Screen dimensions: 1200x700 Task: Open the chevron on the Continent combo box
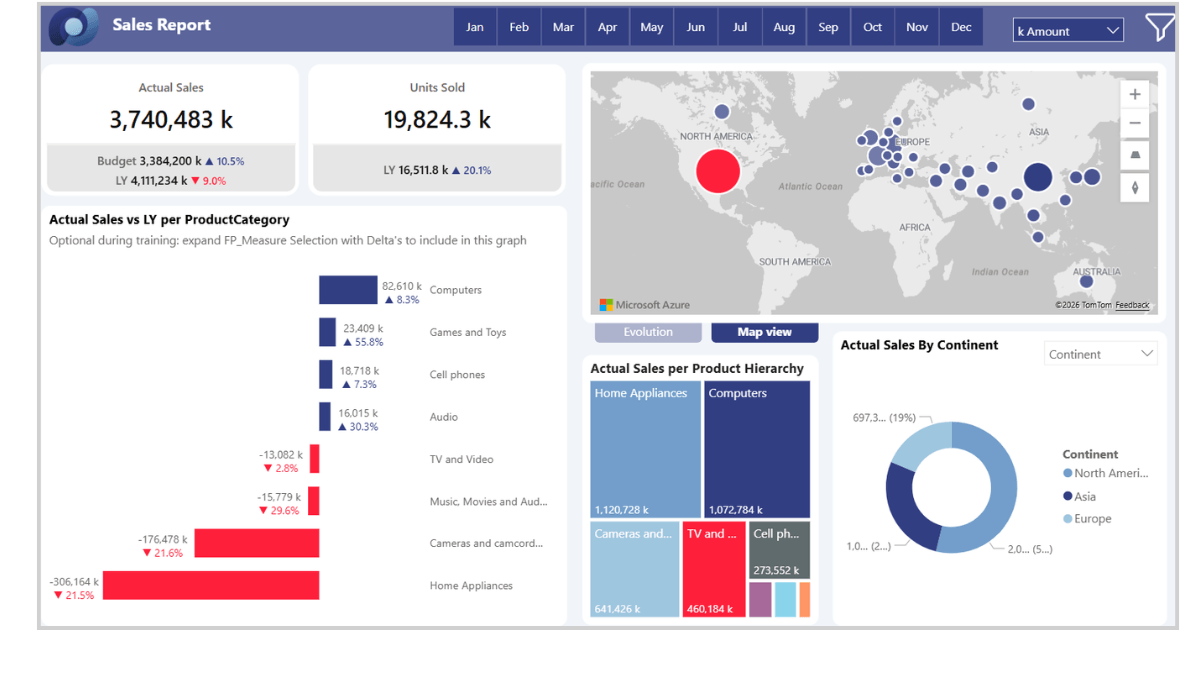point(1148,353)
